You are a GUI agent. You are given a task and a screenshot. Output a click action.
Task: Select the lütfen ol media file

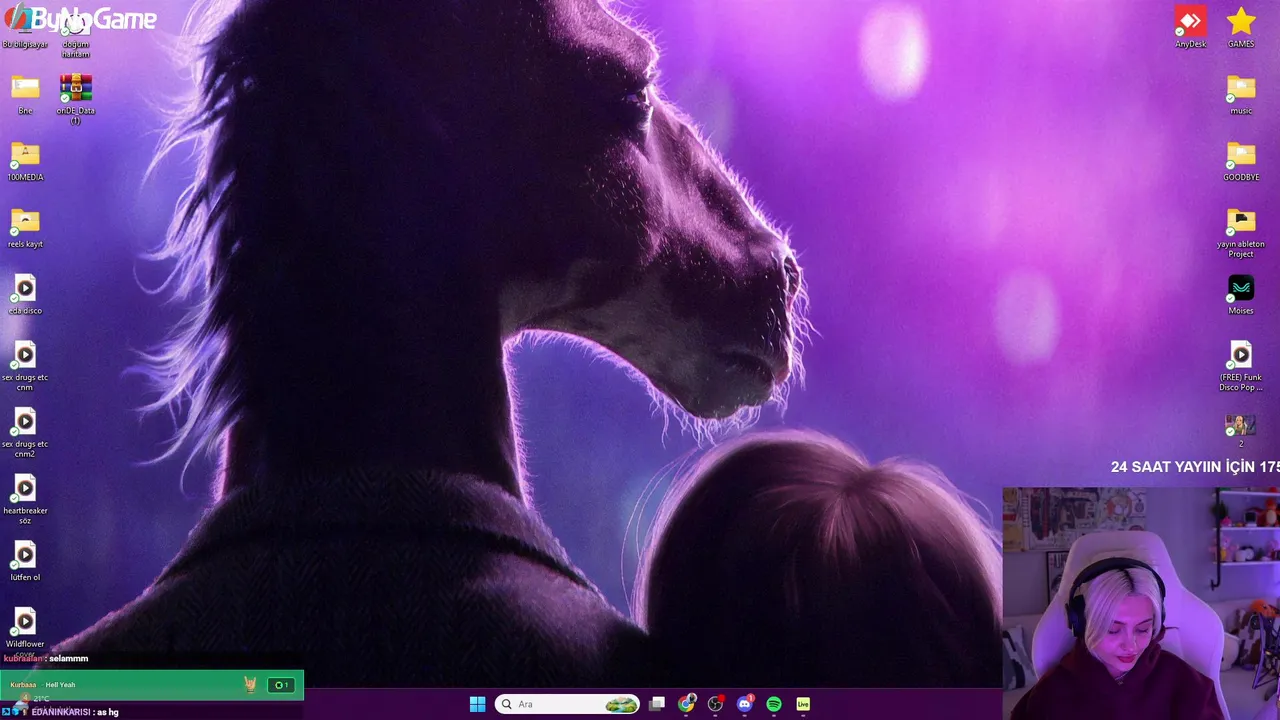pyautogui.click(x=25, y=562)
